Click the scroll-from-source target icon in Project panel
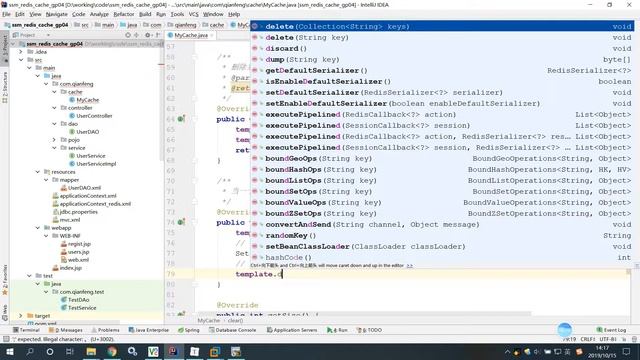The width and height of the screenshot is (640, 360). (128, 35)
